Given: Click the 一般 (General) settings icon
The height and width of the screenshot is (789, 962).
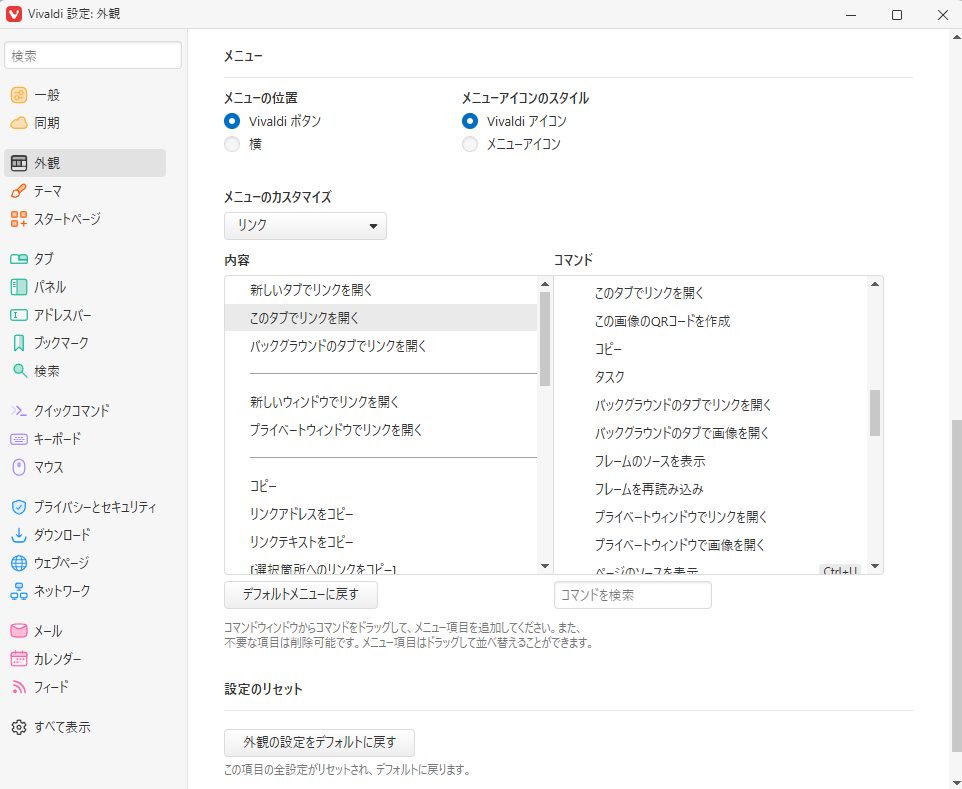Looking at the screenshot, I should [x=19, y=95].
